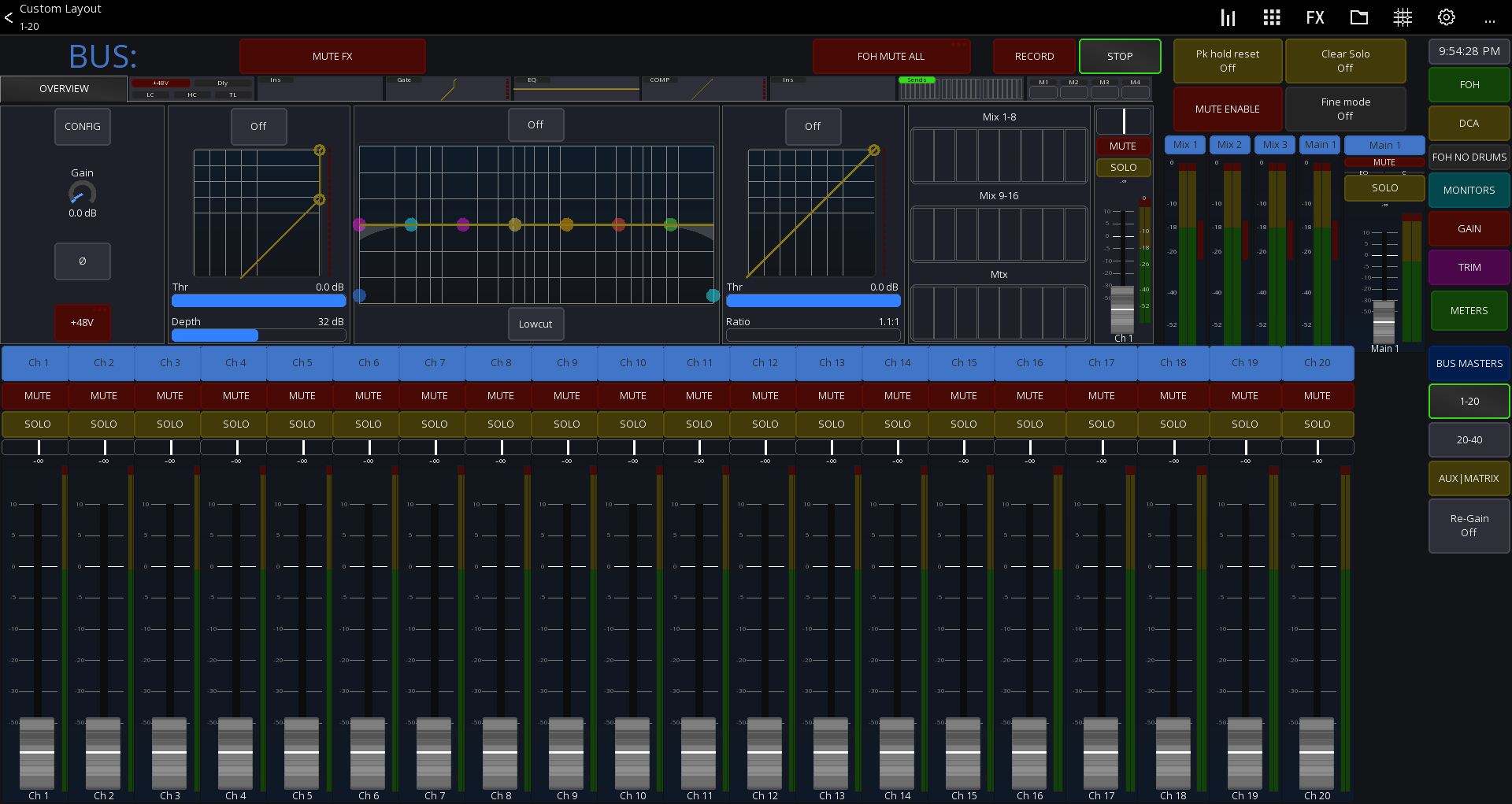Select Mix 2 bus button
The height and width of the screenshot is (804, 1512).
(1229, 144)
